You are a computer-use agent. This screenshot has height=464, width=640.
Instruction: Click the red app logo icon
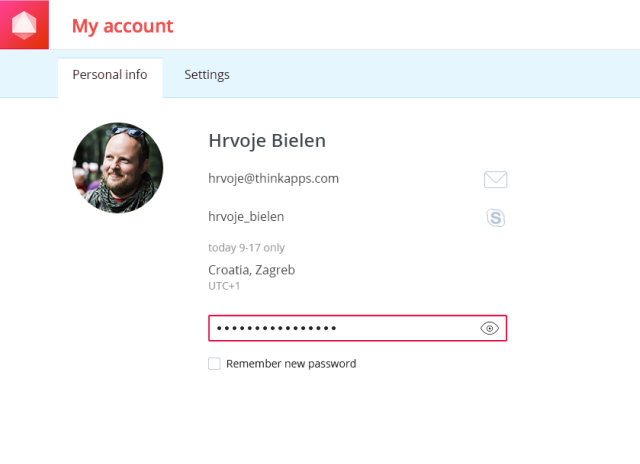click(x=24, y=25)
